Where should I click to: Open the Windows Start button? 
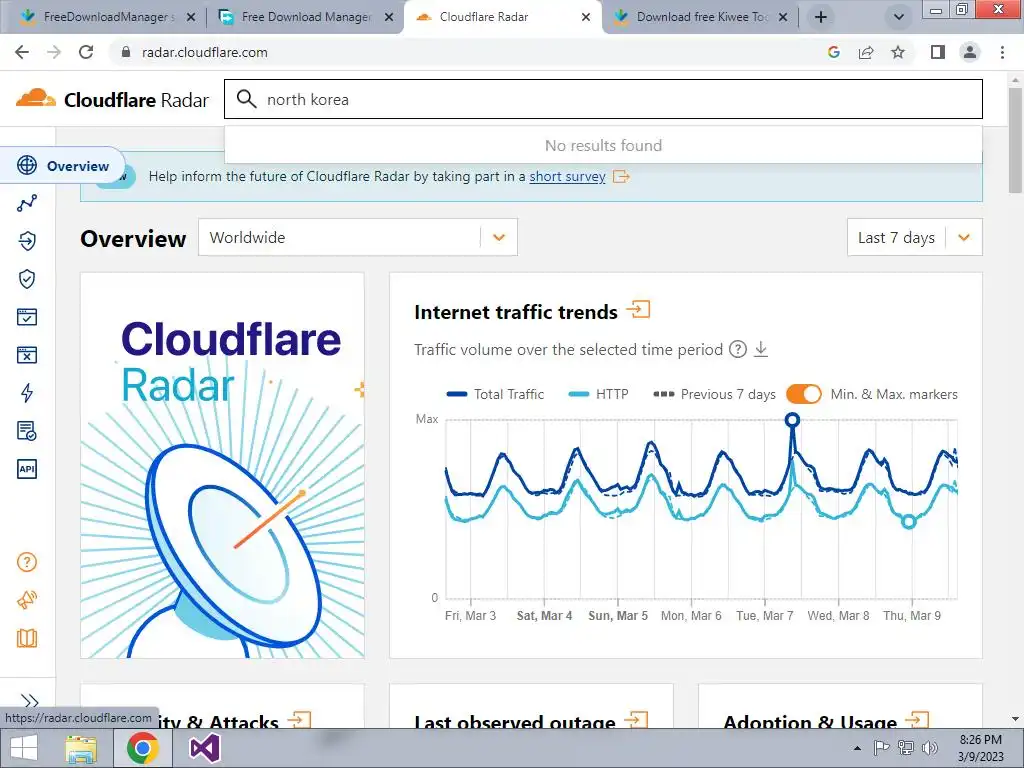tap(24, 748)
